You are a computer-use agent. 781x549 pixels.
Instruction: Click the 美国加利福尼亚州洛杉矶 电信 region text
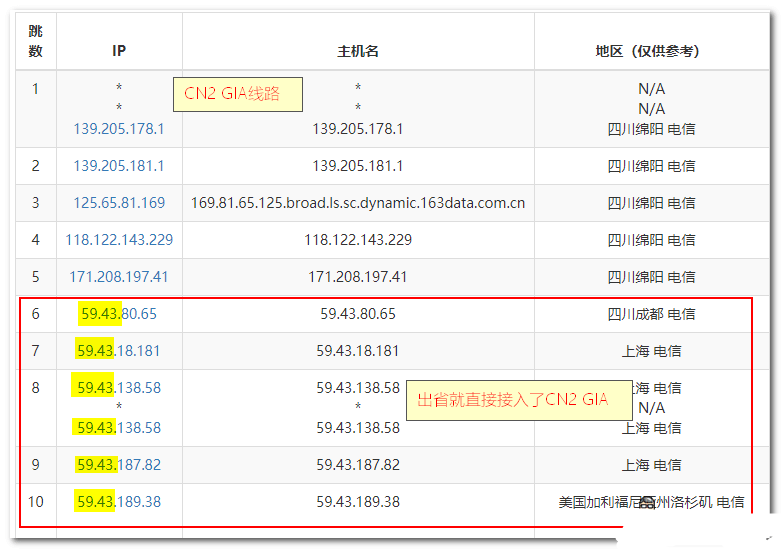pyautogui.click(x=651, y=502)
